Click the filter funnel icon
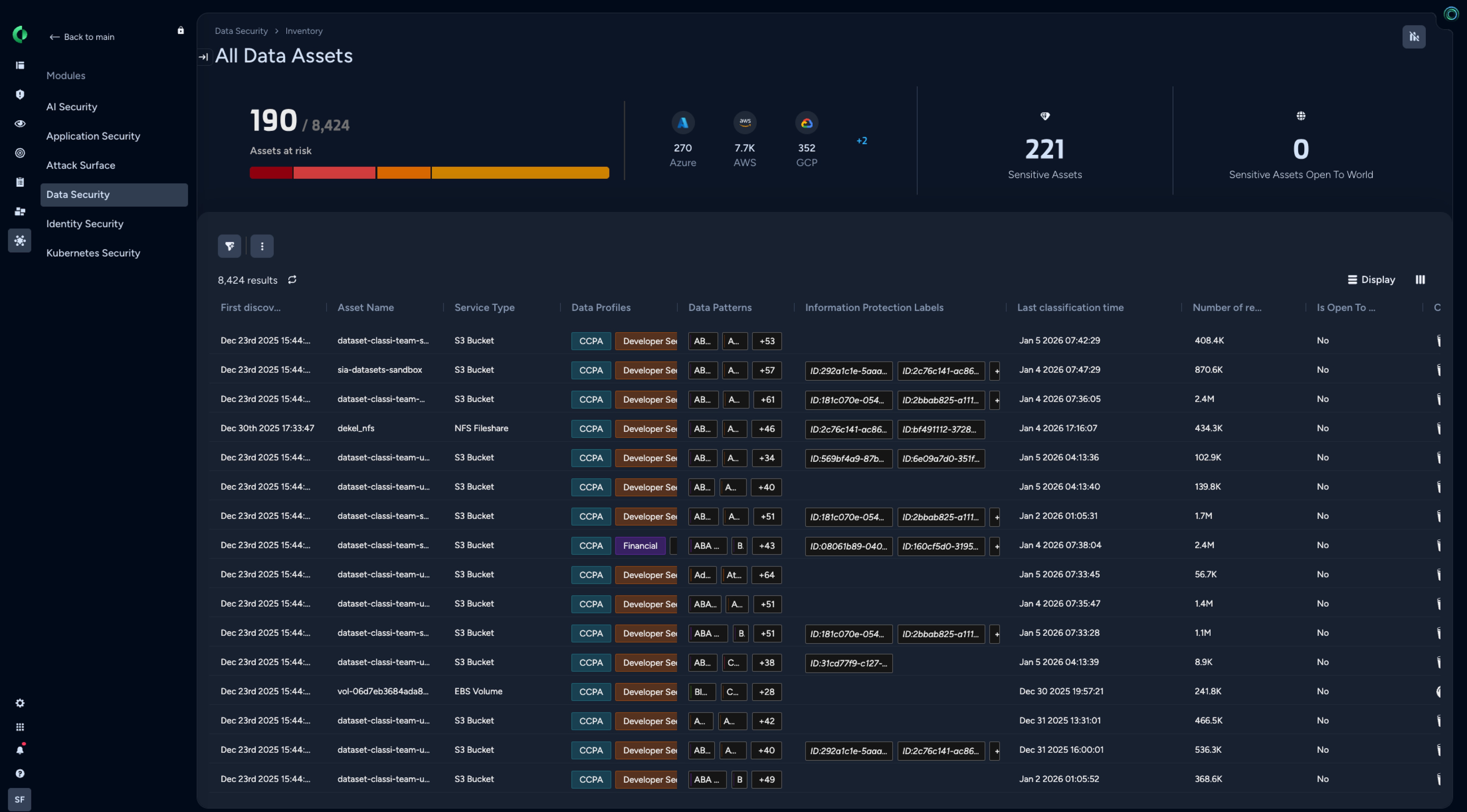This screenshot has width=1467, height=812. (229, 246)
